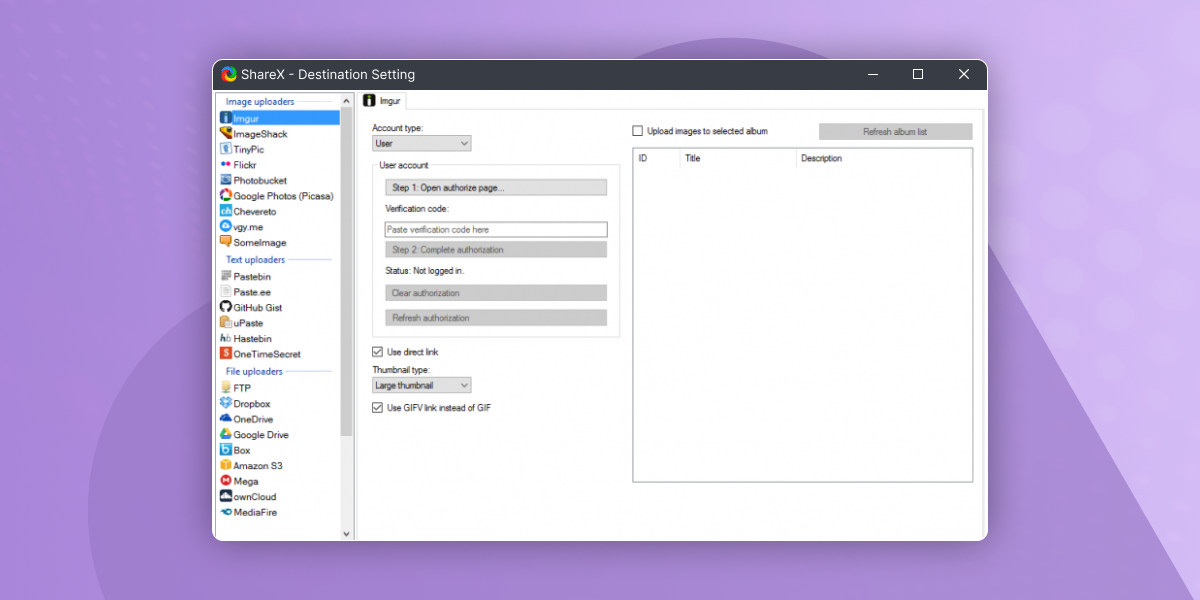1200x600 pixels.
Task: Click the Text uploaders group heading
Action: pyautogui.click(x=256, y=260)
